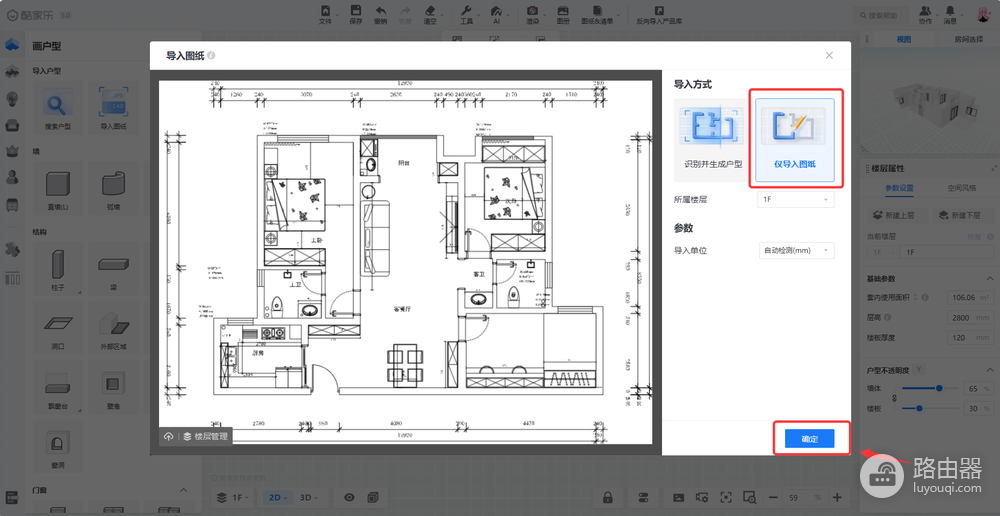The width and height of the screenshot is (1000, 516).
Task: Open 楼层管理 in preview corner
Action: coord(205,437)
